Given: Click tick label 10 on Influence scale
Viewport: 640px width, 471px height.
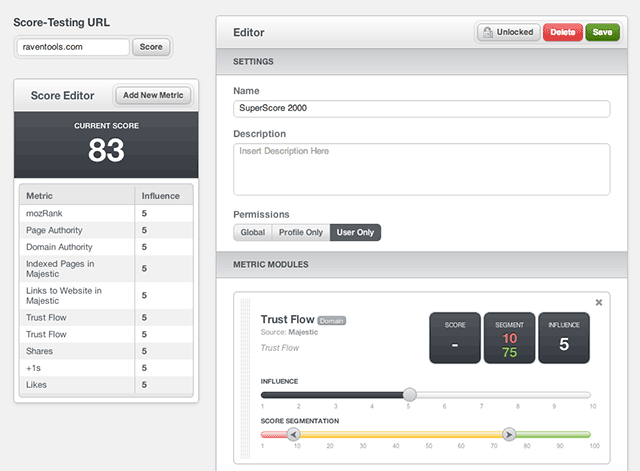Looking at the screenshot, I should (x=593, y=407).
